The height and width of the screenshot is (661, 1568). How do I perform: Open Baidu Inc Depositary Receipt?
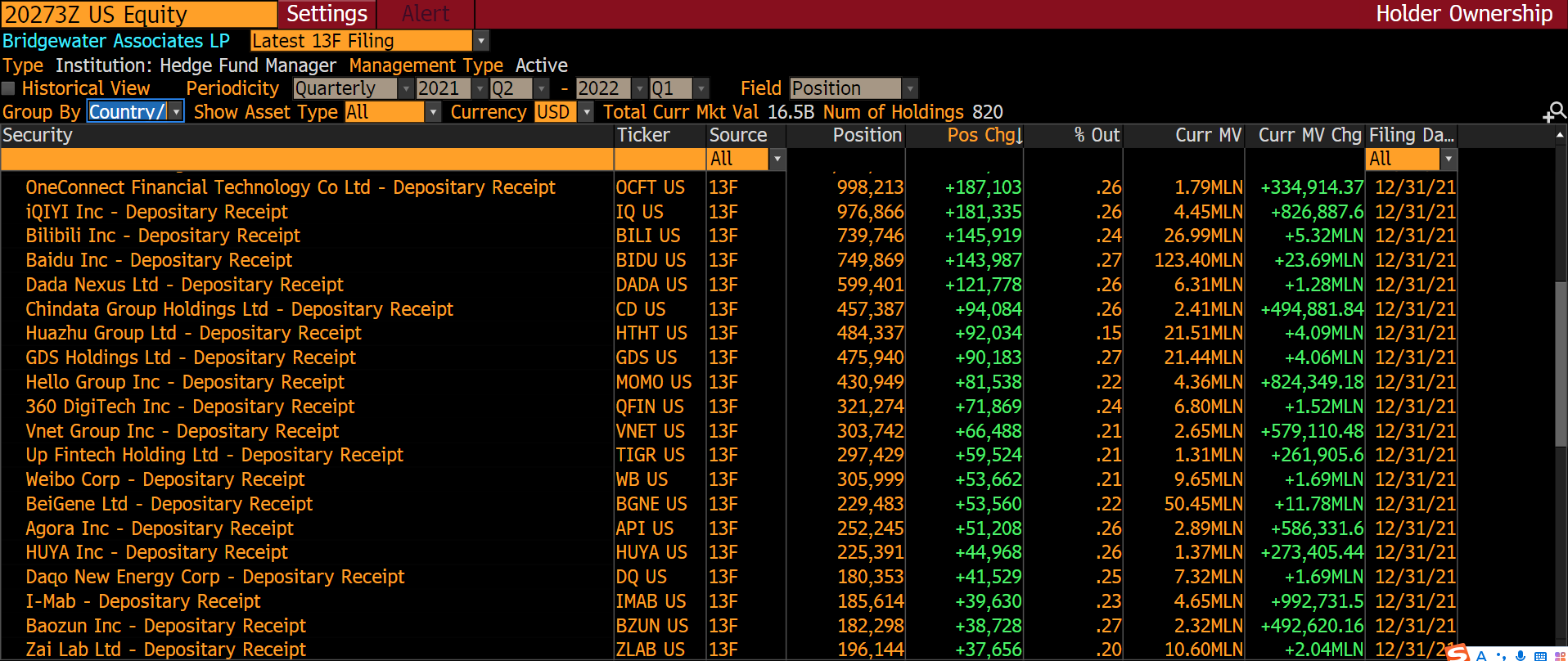pyautogui.click(x=159, y=260)
